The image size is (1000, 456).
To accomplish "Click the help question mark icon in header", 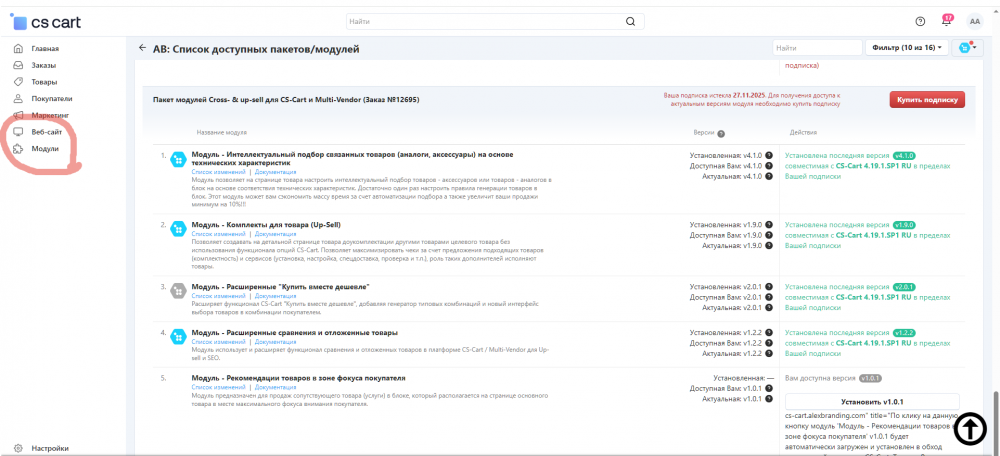I will pyautogui.click(x=920, y=21).
